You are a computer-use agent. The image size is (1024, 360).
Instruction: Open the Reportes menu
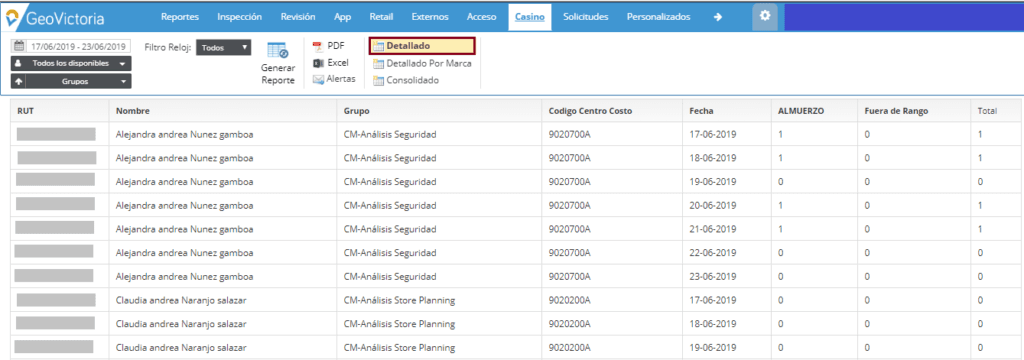(x=180, y=18)
